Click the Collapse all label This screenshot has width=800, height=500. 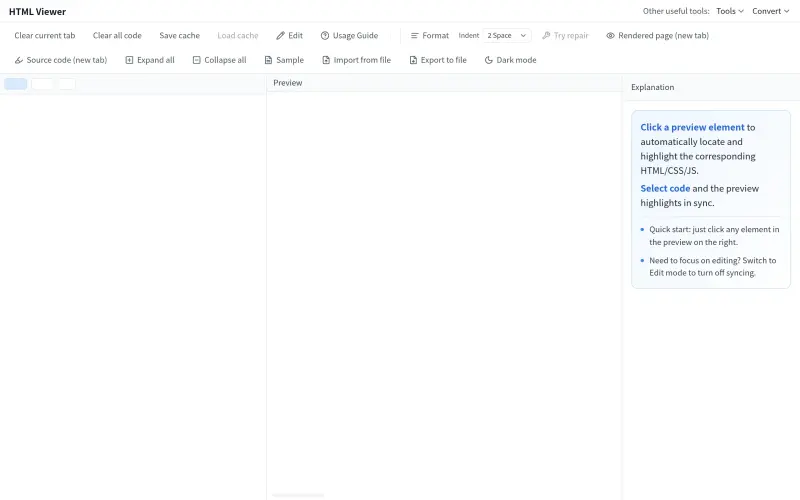click(x=226, y=60)
